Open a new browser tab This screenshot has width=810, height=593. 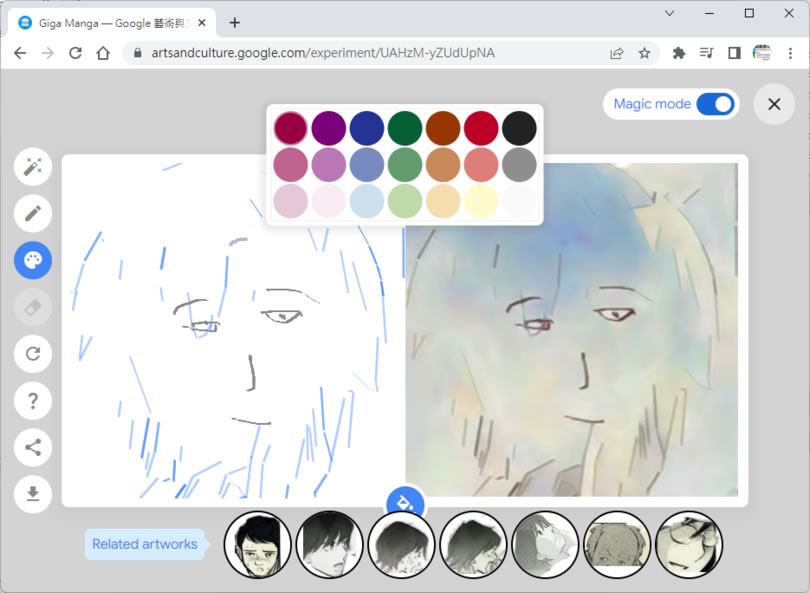(x=235, y=23)
